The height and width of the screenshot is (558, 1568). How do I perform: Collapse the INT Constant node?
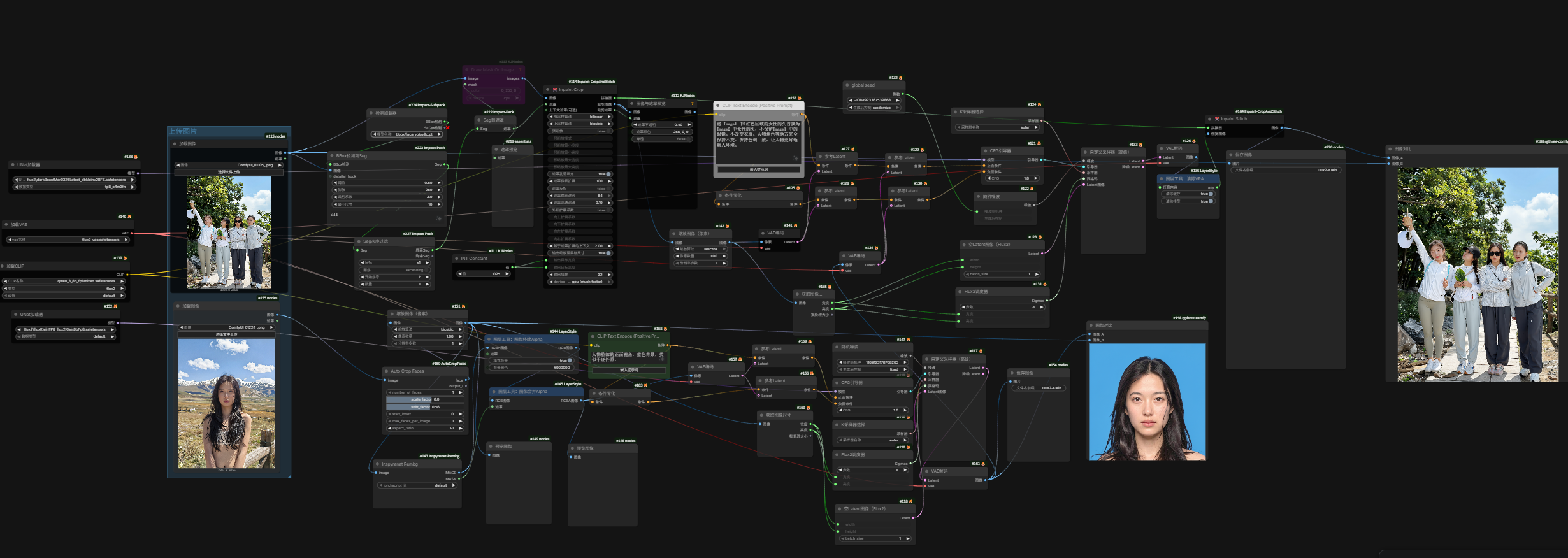pyautogui.click(x=456, y=258)
